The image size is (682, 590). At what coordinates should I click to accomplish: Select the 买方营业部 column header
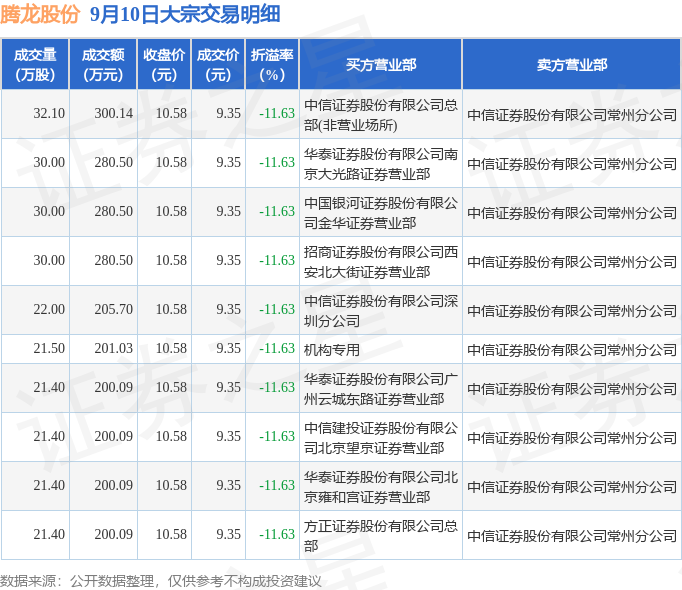click(x=381, y=65)
